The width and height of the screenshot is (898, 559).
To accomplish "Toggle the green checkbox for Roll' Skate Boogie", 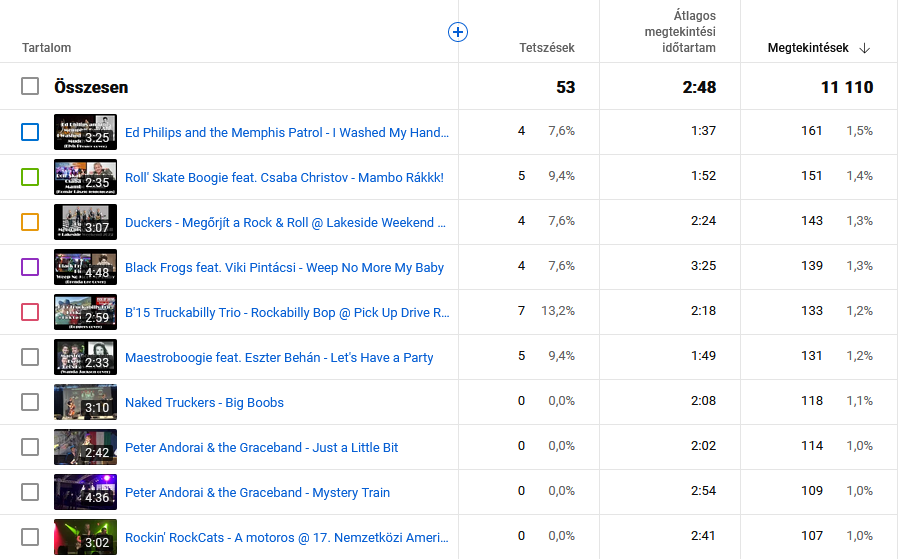I will (30, 177).
